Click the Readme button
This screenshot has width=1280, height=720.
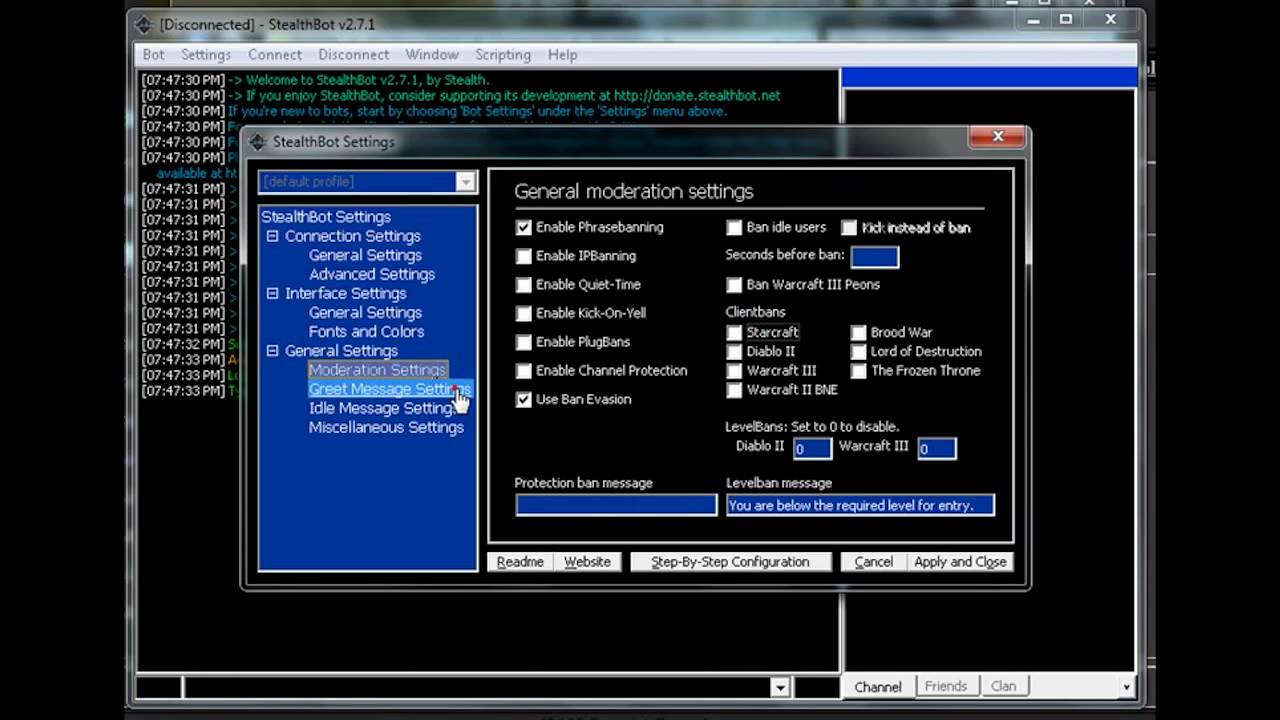click(x=520, y=562)
